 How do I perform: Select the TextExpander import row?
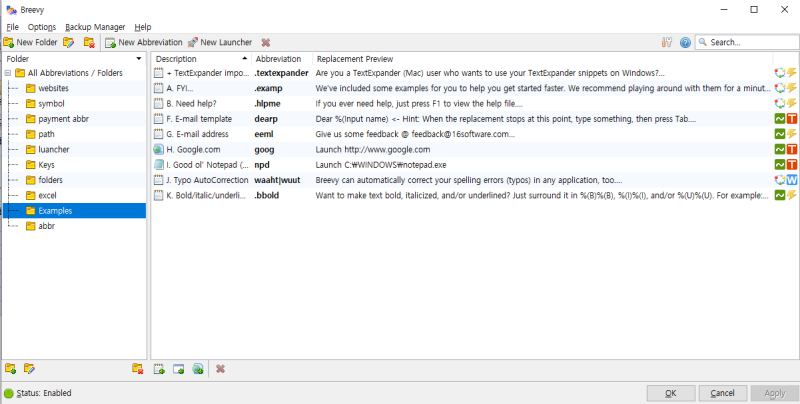coord(475,73)
